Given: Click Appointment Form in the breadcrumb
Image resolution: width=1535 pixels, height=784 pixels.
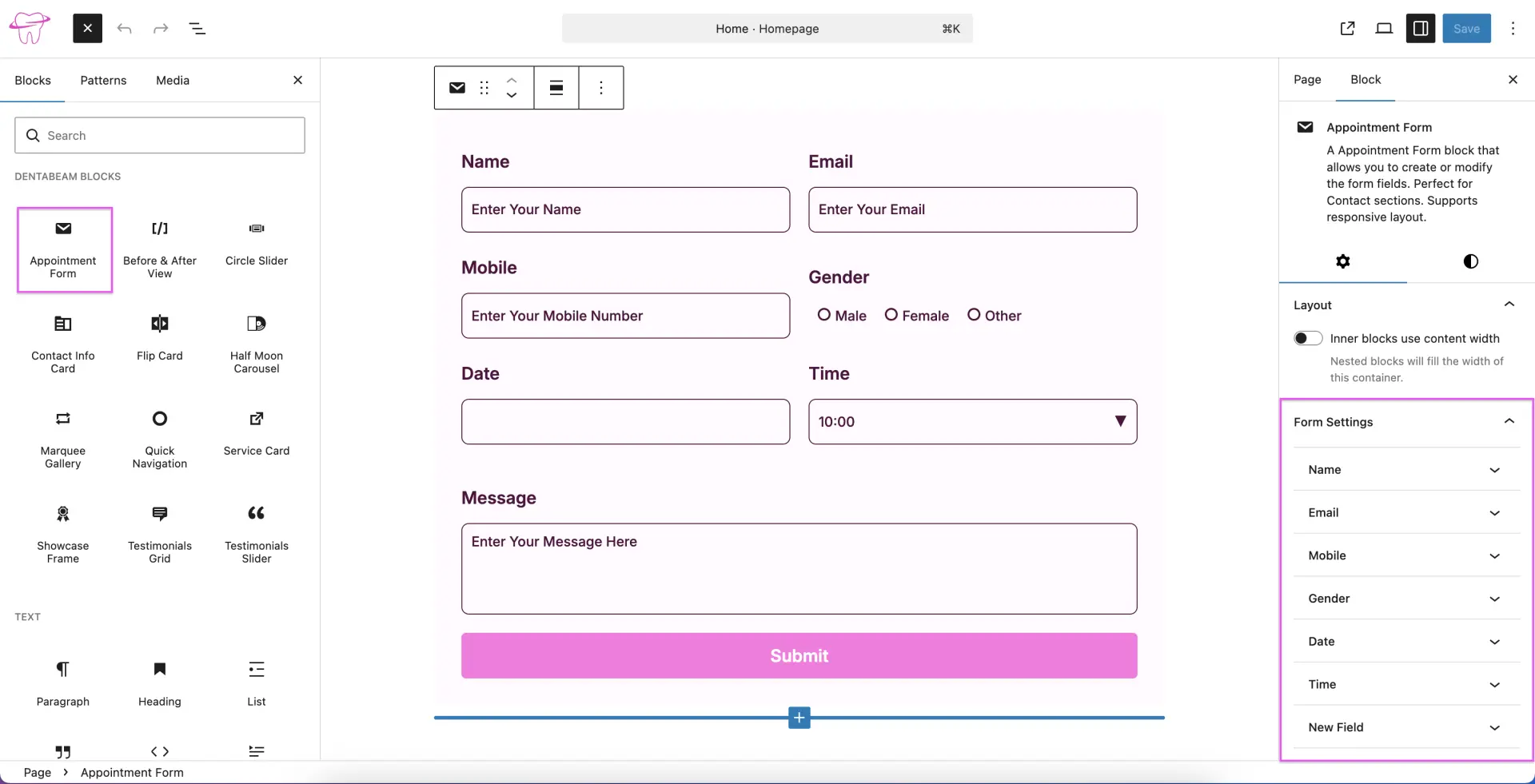Looking at the screenshot, I should coord(132,773).
